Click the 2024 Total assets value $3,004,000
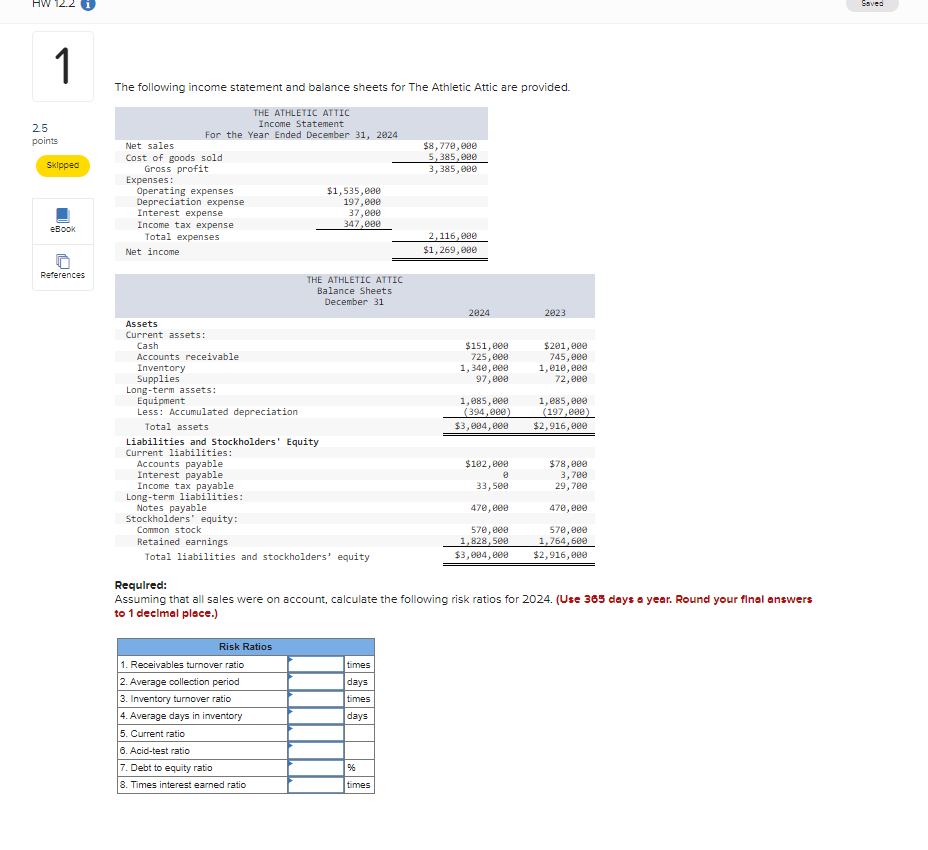928x850 pixels. click(x=481, y=426)
